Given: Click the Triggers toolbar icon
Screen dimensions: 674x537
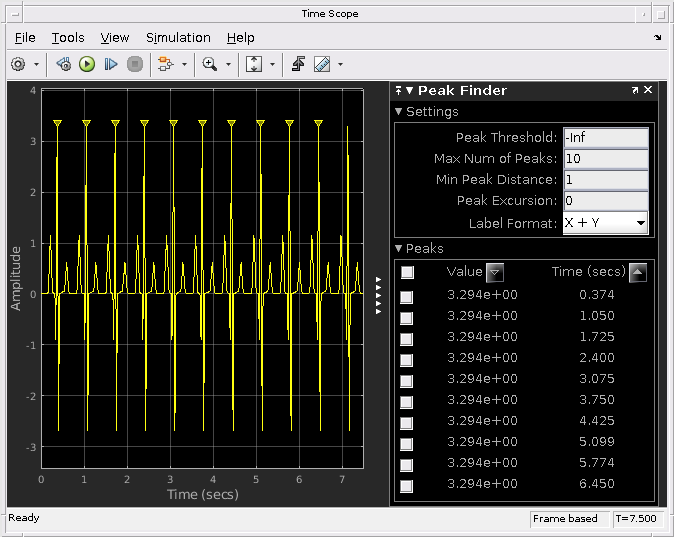Looking at the screenshot, I should (x=298, y=64).
